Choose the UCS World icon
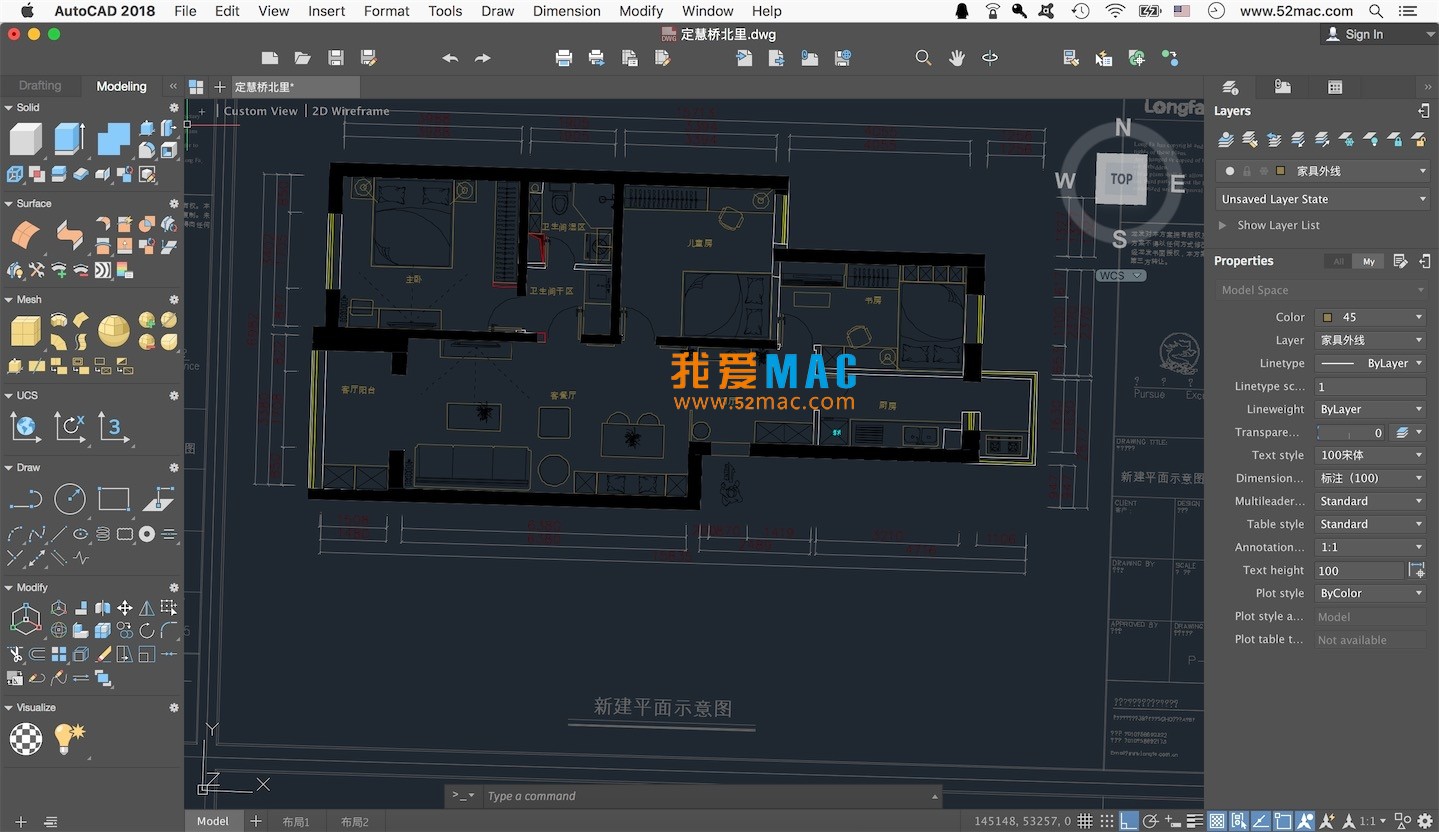The image size is (1439, 832). click(x=26, y=428)
